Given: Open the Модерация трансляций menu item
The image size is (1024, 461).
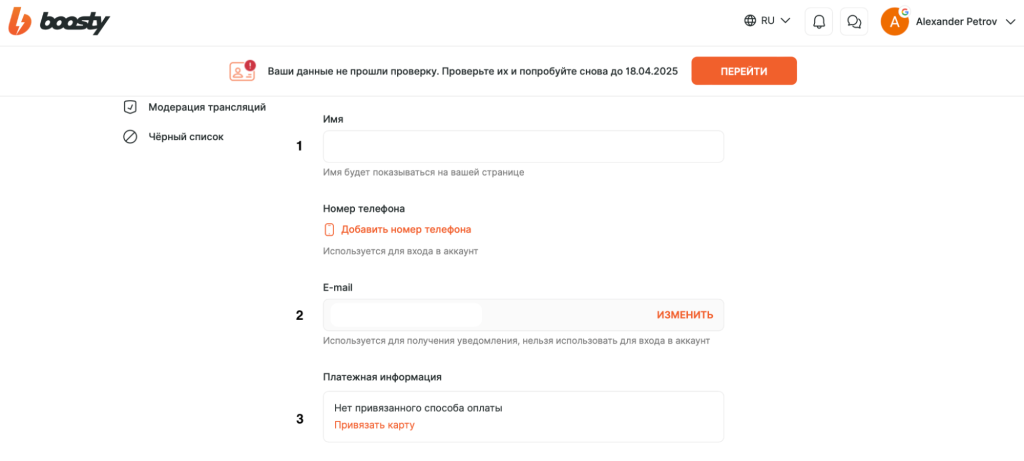Looking at the screenshot, I should (207, 107).
